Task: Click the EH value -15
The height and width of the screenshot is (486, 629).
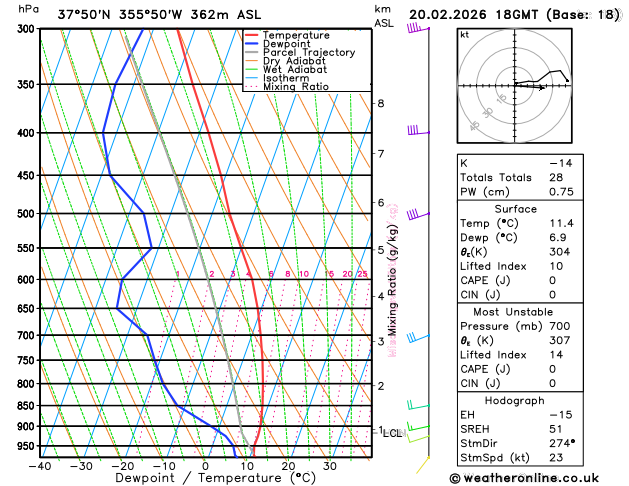Action: [x=561, y=415]
